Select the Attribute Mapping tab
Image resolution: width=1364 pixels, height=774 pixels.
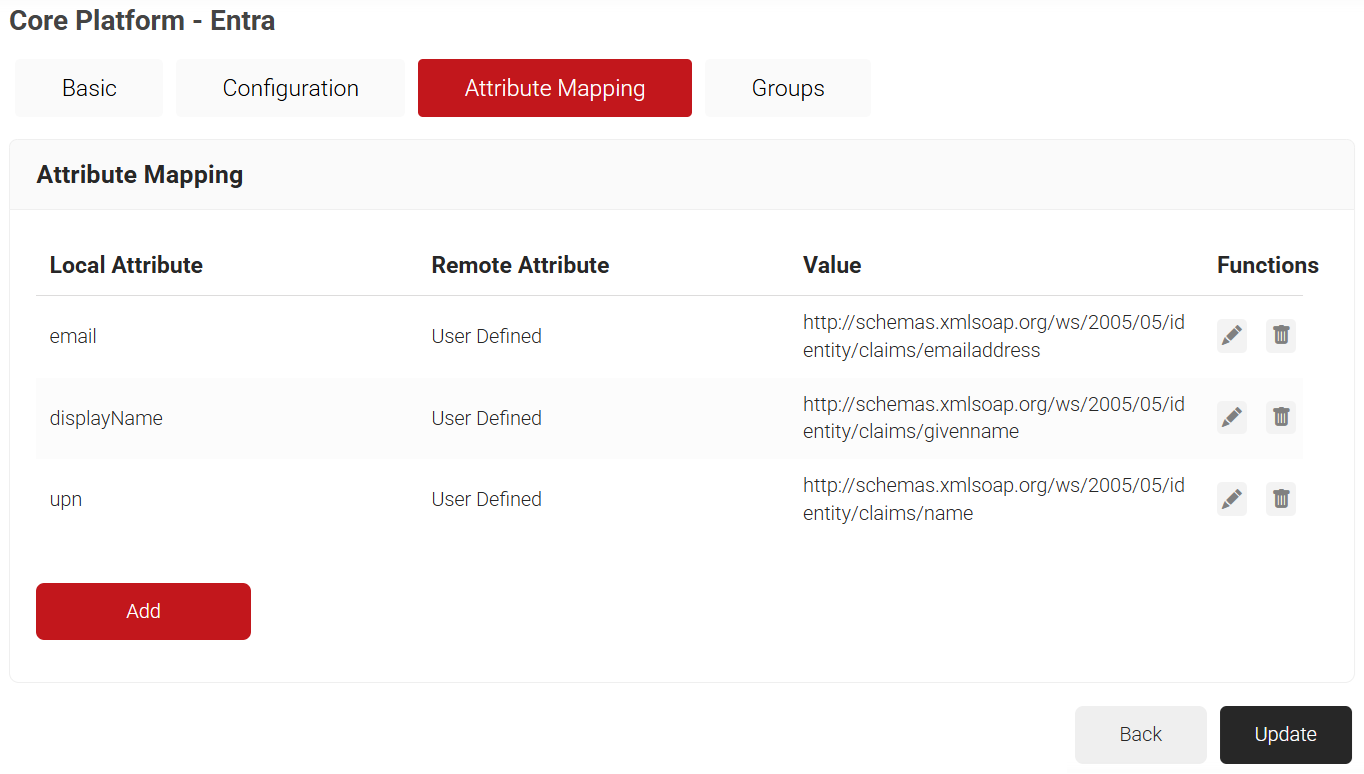click(555, 88)
